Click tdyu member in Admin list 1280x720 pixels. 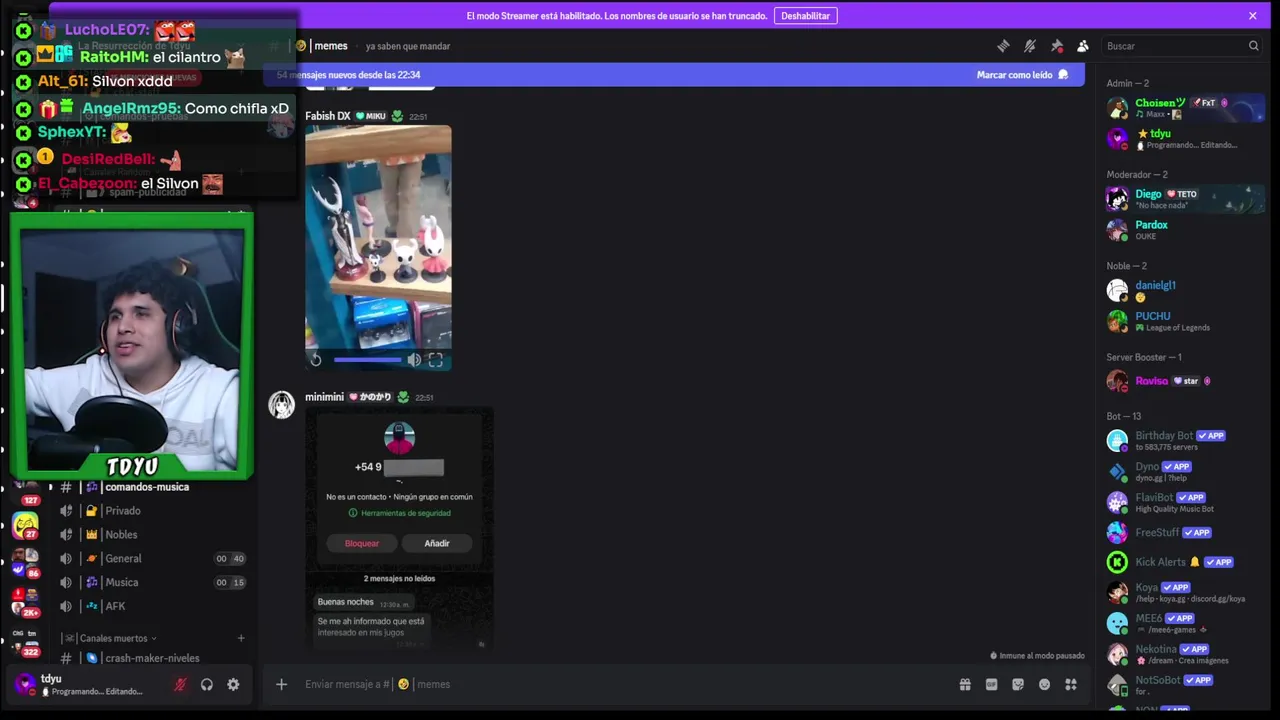1185,138
